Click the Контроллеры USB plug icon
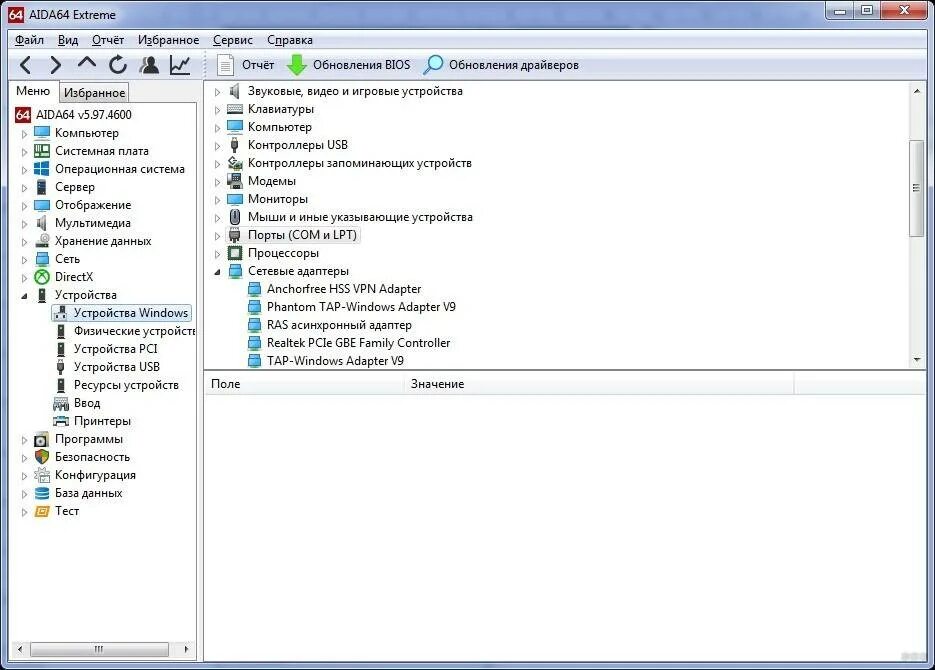 pos(235,145)
